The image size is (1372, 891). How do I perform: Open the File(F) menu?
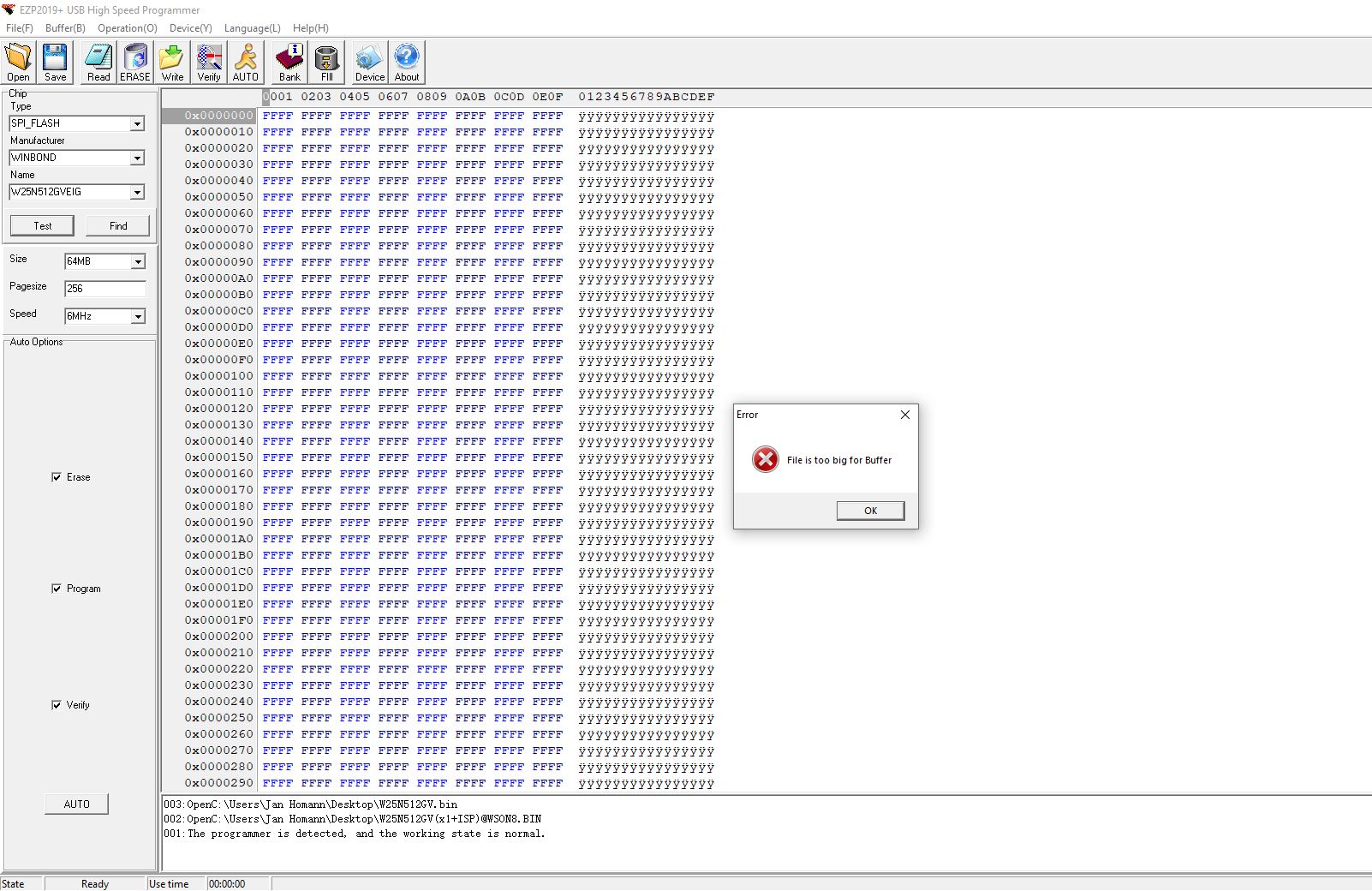pyautogui.click(x=20, y=28)
